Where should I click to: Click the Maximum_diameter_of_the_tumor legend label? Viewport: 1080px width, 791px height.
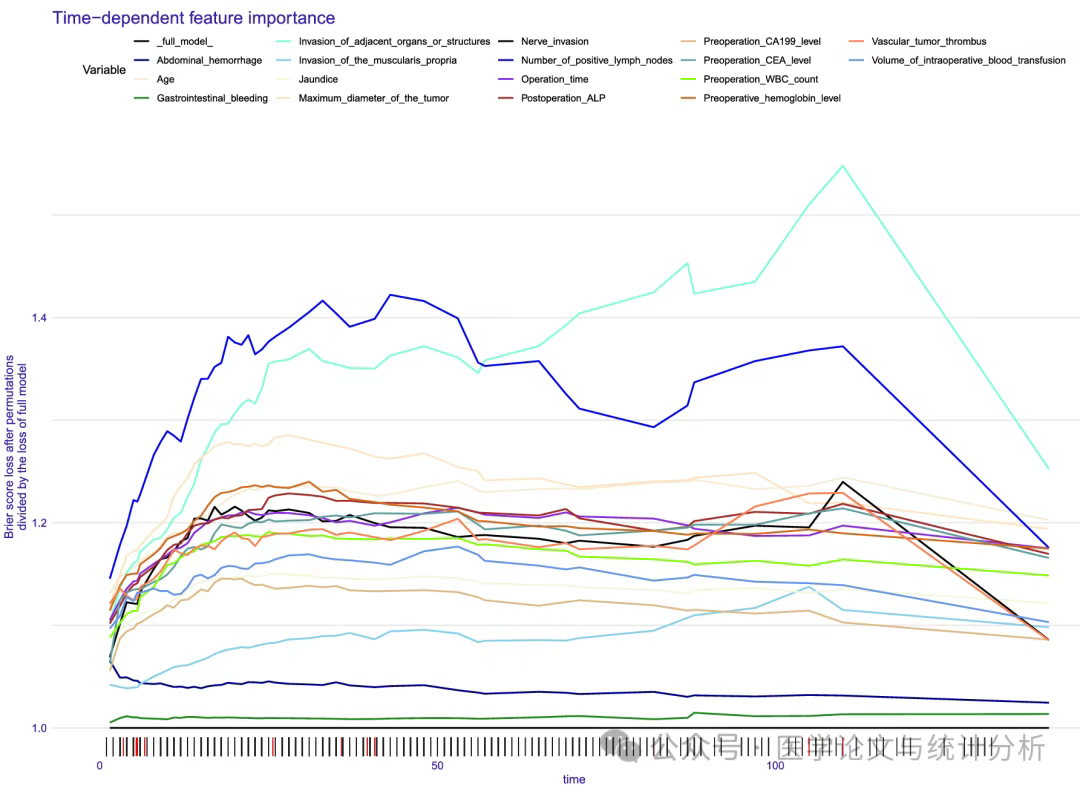[373, 99]
